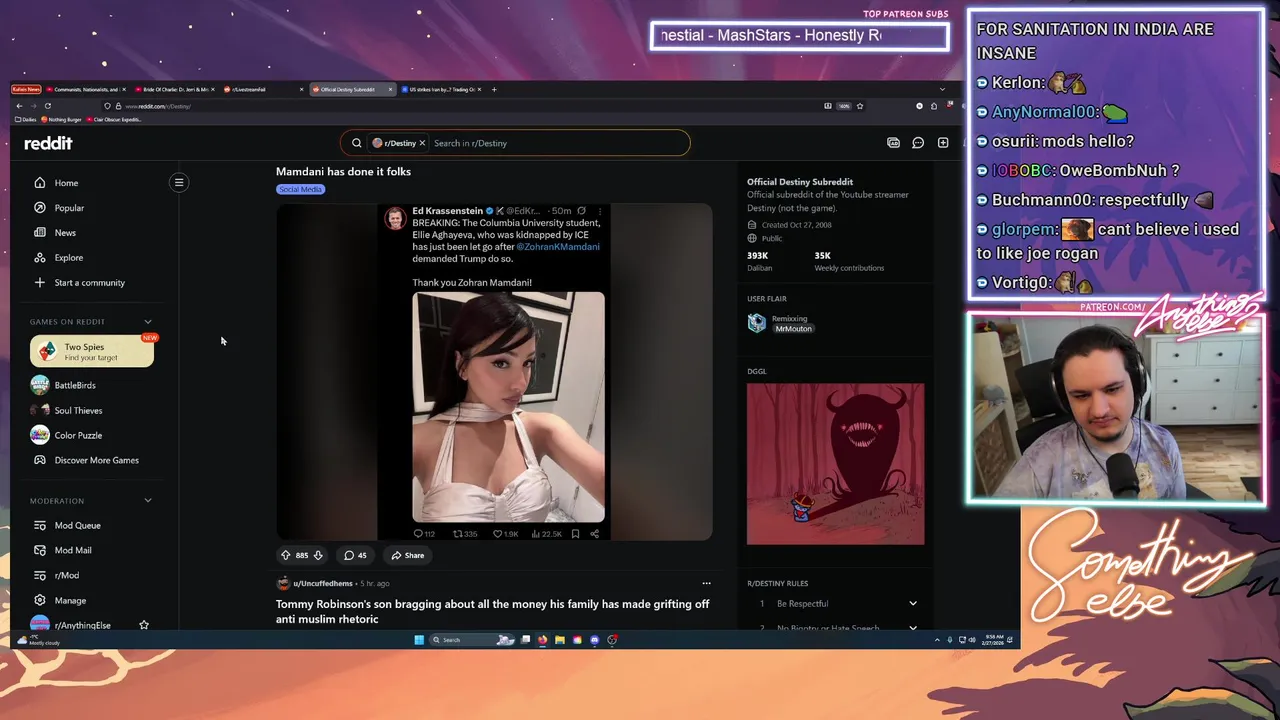Bookmark page with star icon
The width and height of the screenshot is (1280, 720).
pyautogui.click(x=860, y=106)
